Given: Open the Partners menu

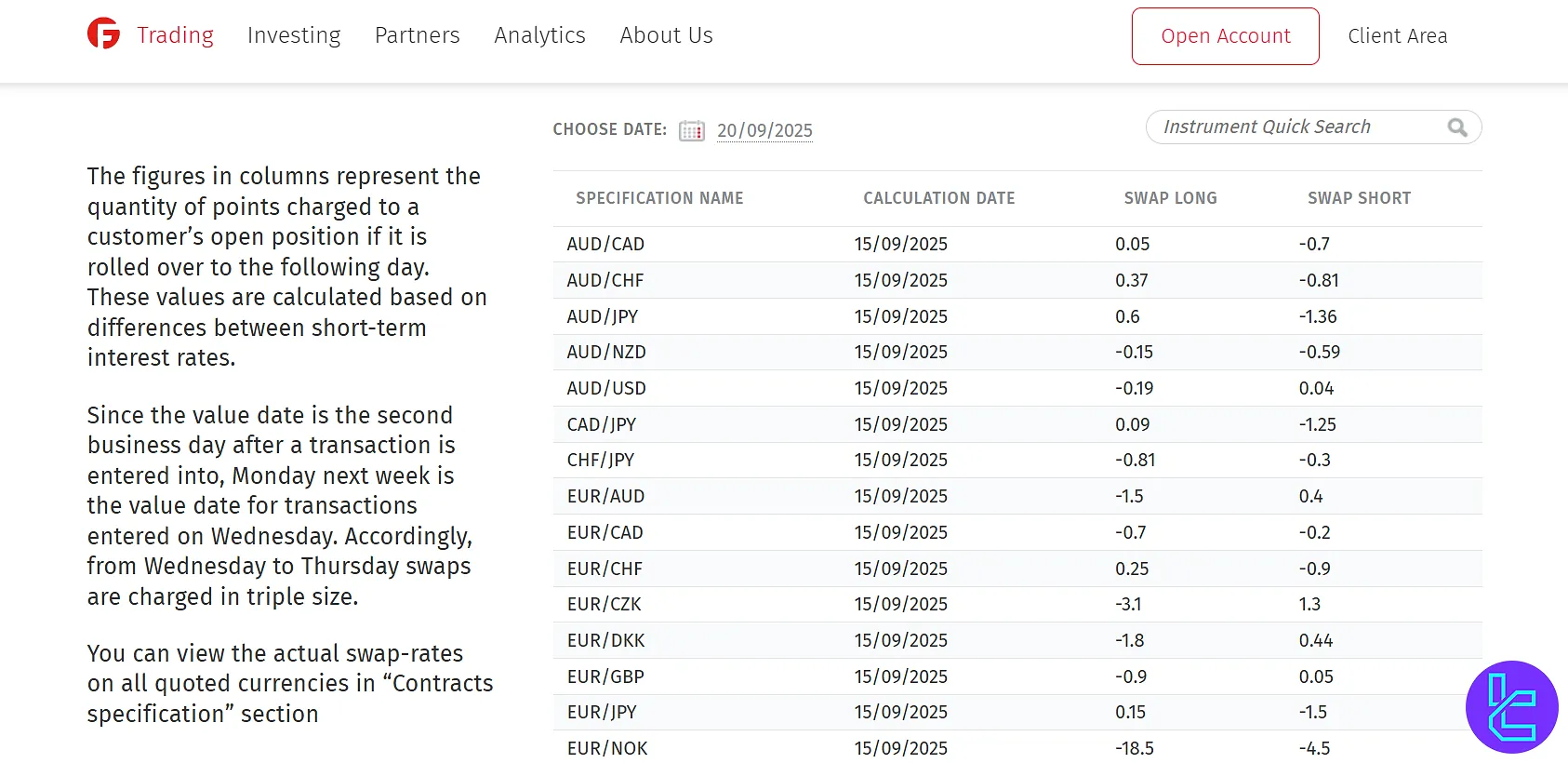Looking at the screenshot, I should pyautogui.click(x=417, y=35).
